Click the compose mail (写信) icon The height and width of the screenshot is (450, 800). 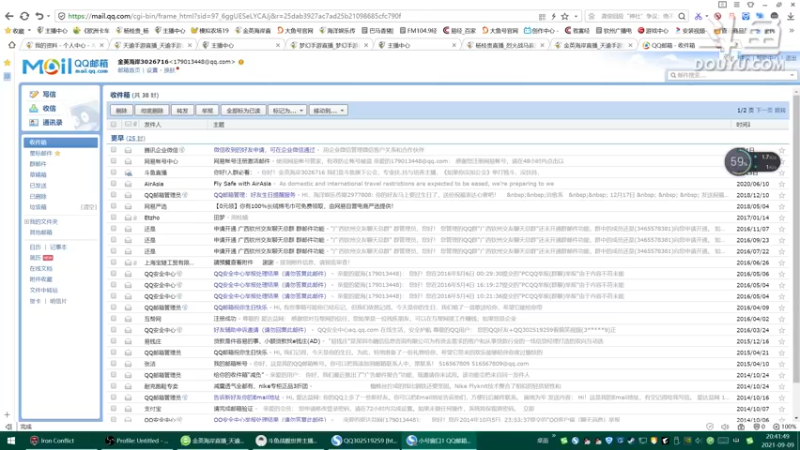34,94
